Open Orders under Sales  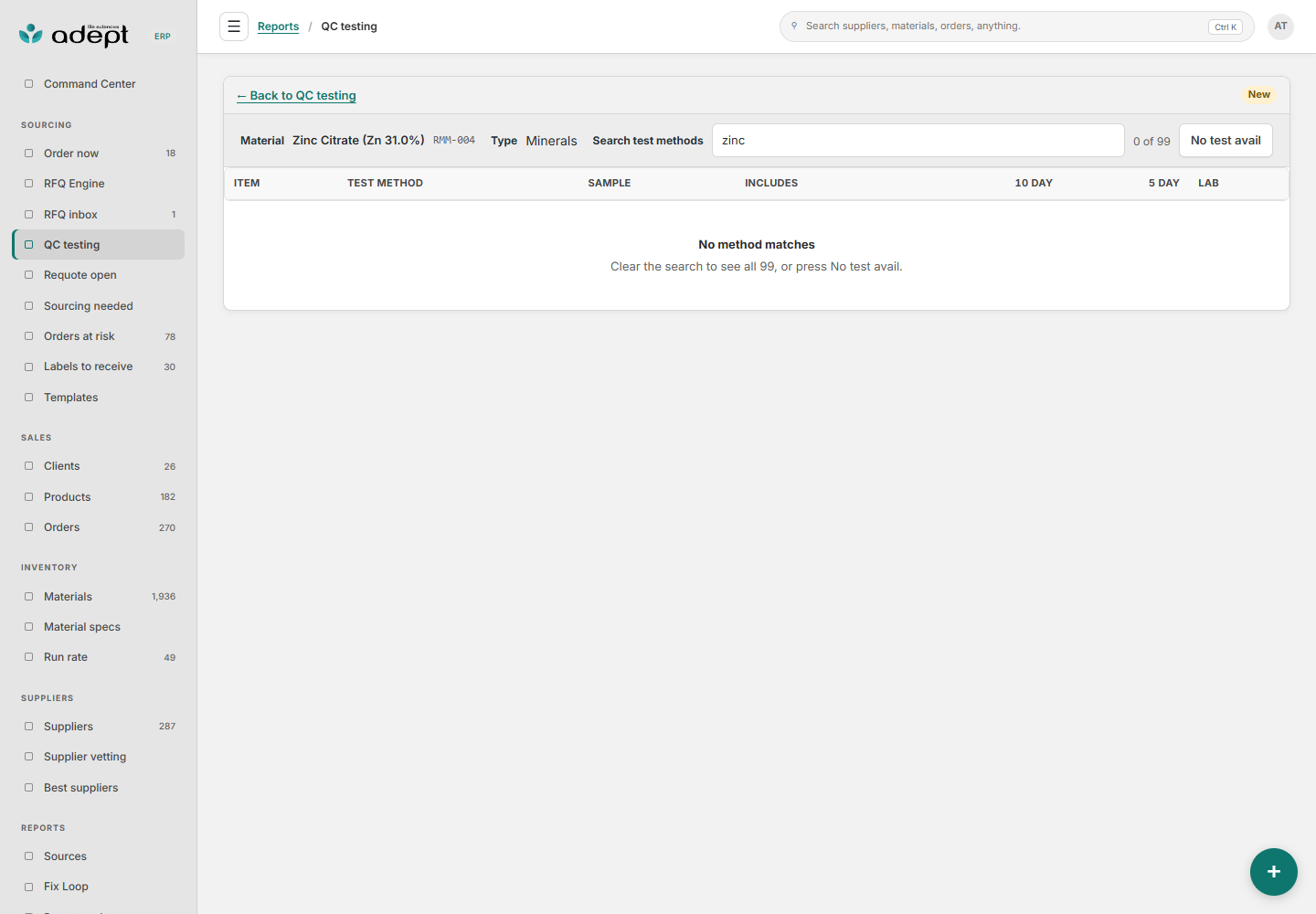pos(99,527)
